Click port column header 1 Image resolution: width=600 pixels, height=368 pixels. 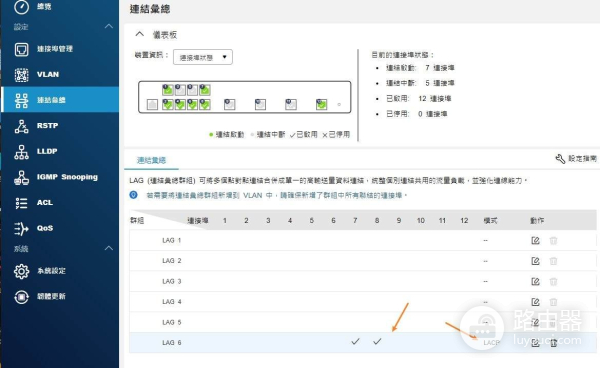click(225, 221)
